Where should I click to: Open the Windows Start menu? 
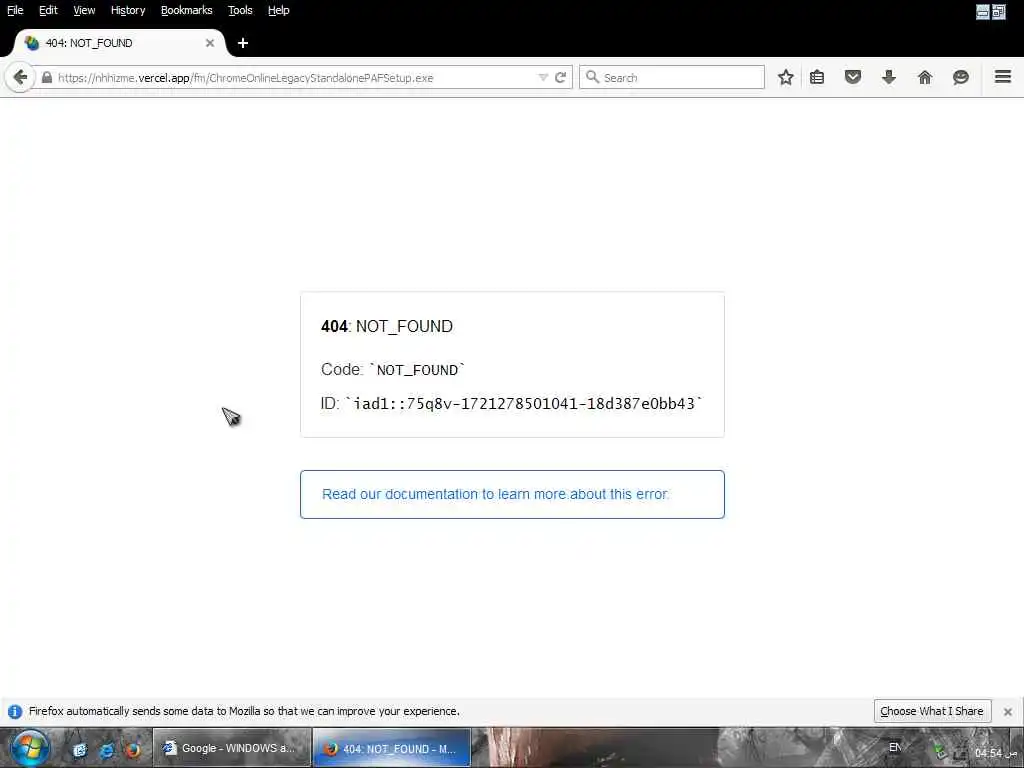[x=29, y=748]
